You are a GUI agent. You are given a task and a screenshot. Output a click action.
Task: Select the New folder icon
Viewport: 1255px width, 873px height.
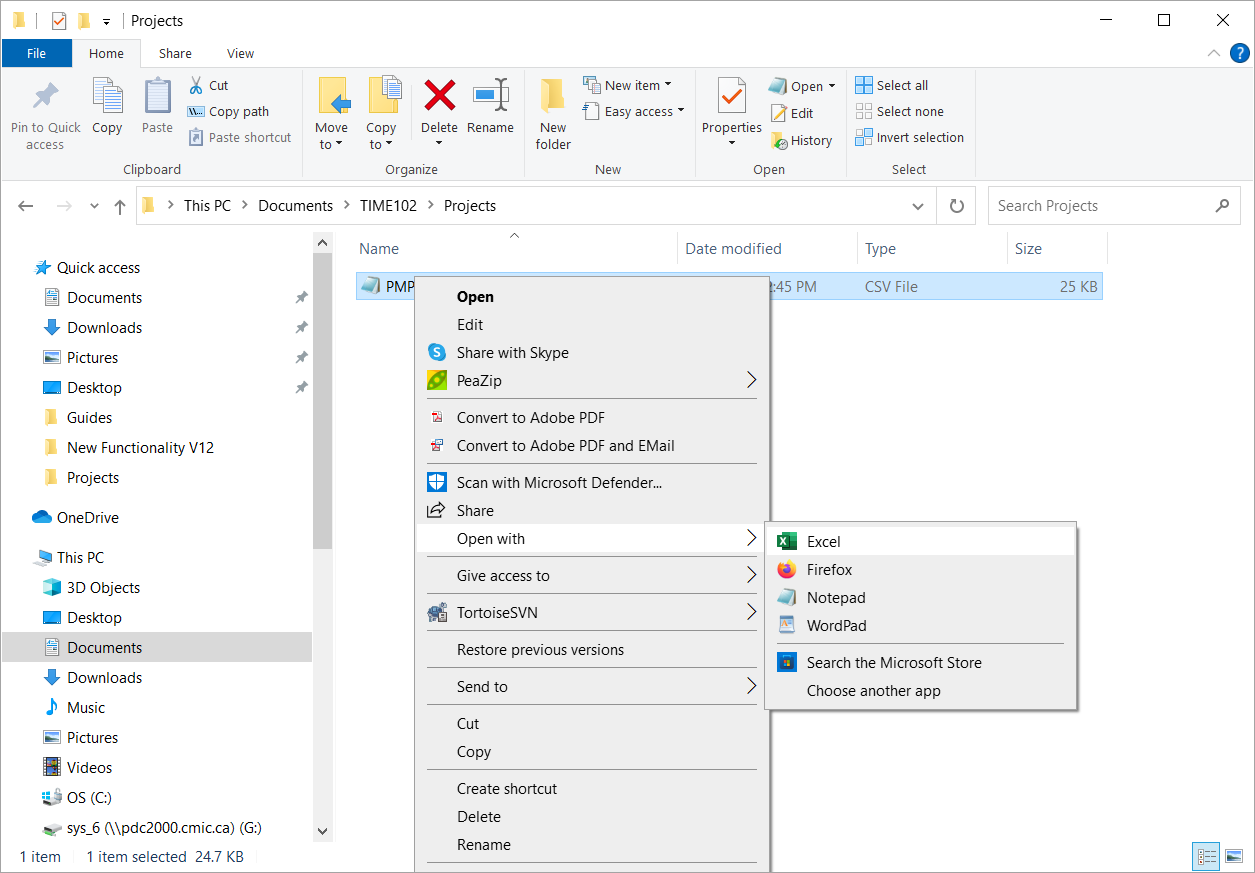click(x=552, y=108)
